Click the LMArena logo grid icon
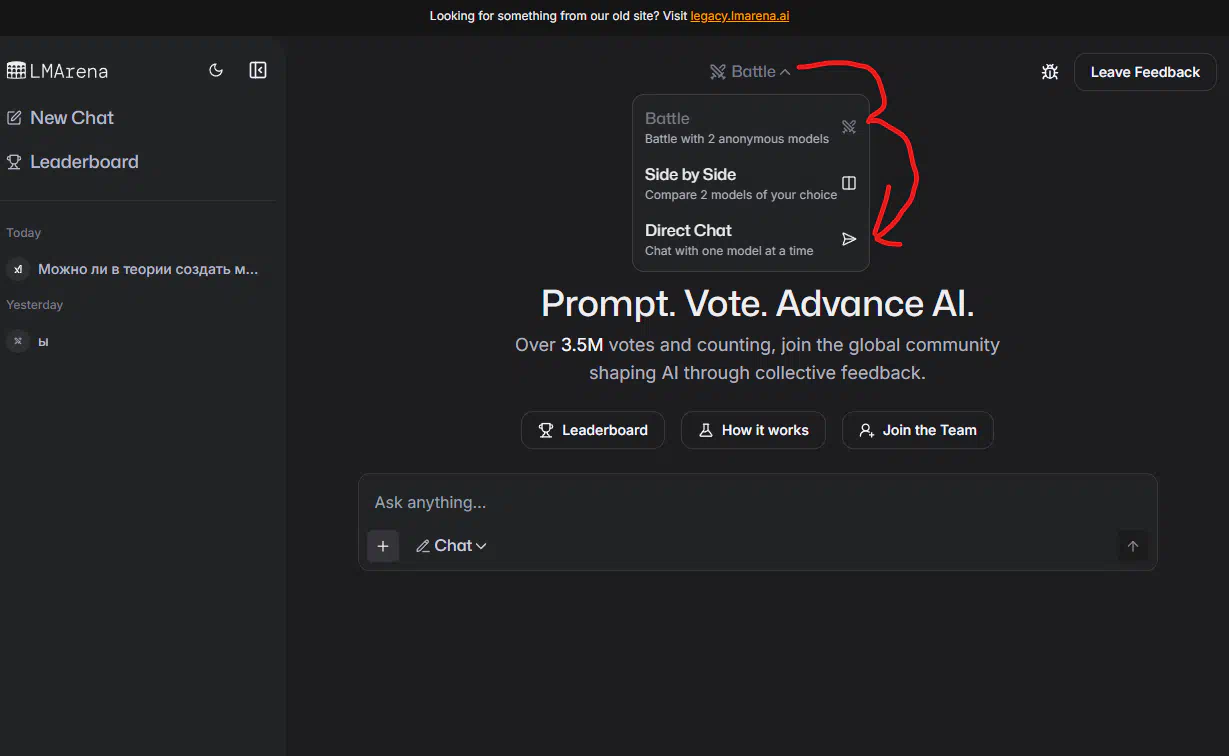Image resolution: width=1229 pixels, height=756 pixels. [16, 71]
